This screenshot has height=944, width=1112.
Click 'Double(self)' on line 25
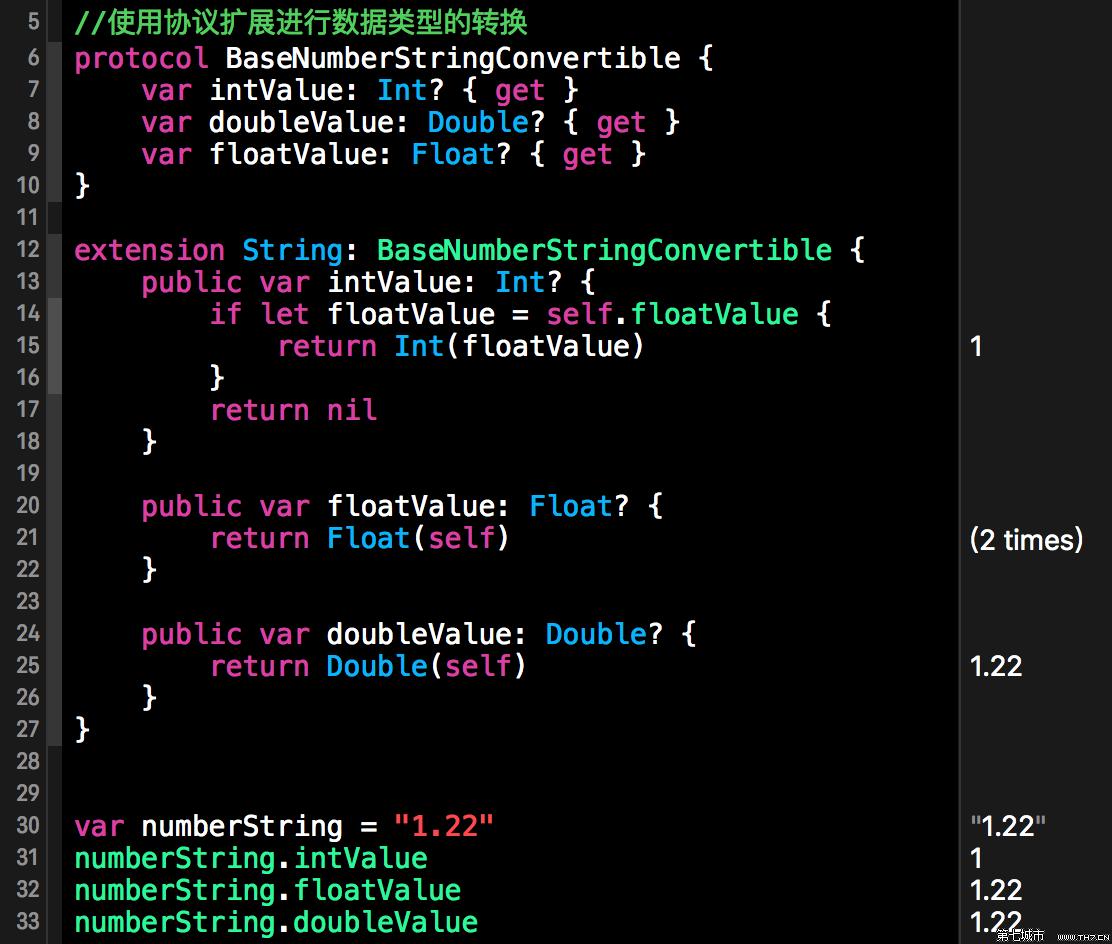(426, 666)
